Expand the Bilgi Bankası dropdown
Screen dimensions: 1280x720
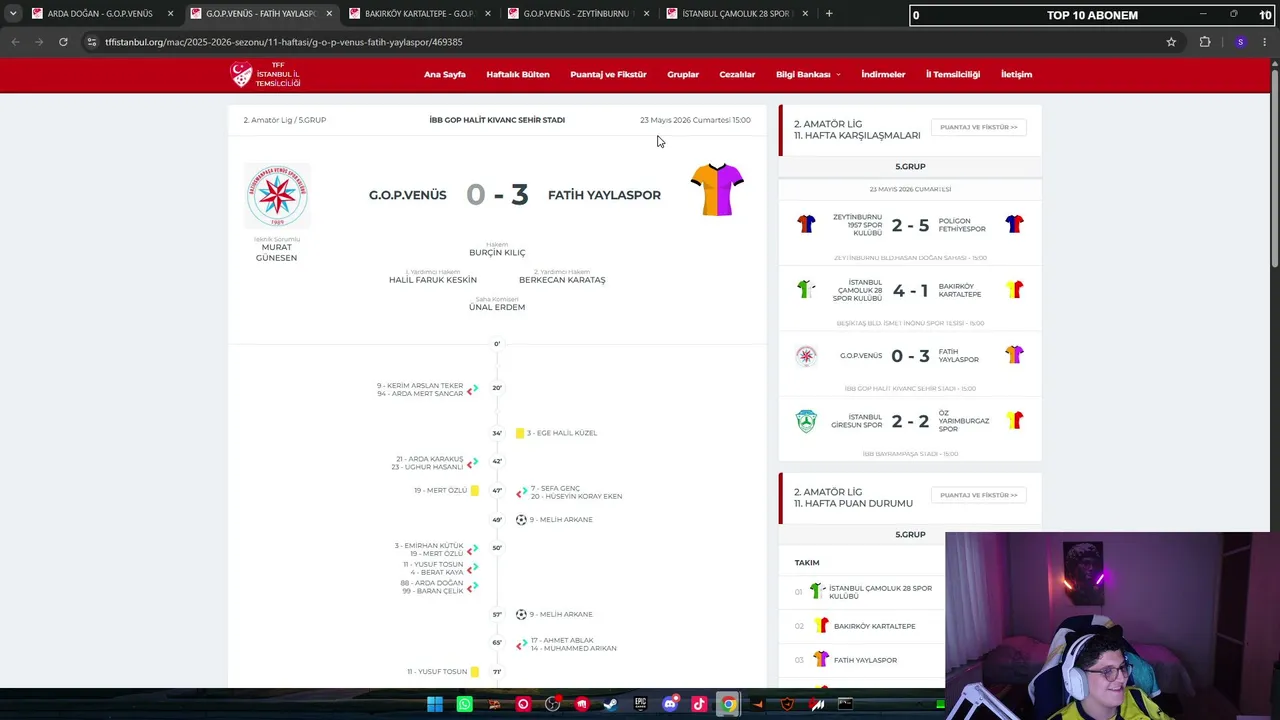[808, 75]
